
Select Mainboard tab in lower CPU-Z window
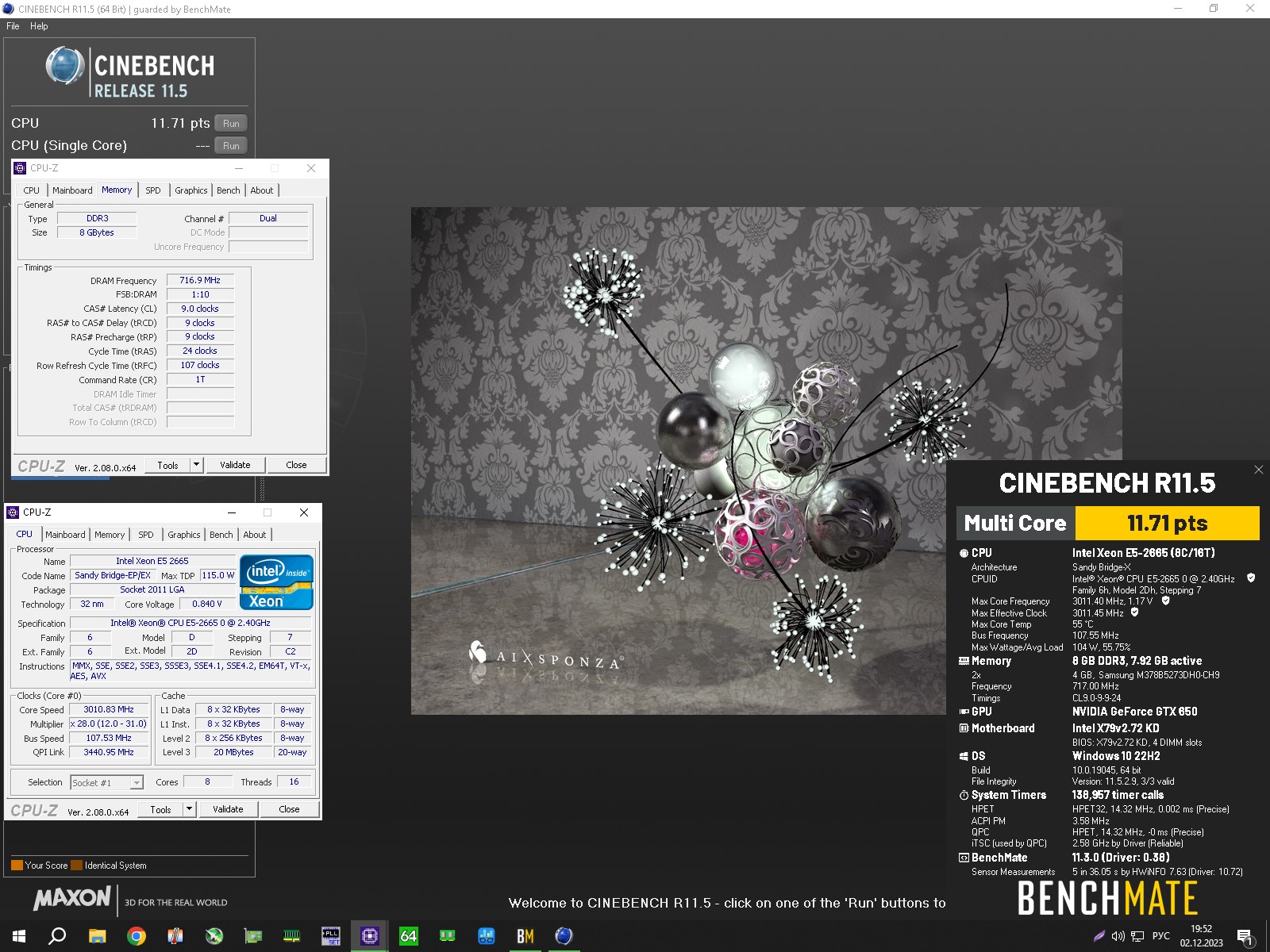(x=65, y=535)
